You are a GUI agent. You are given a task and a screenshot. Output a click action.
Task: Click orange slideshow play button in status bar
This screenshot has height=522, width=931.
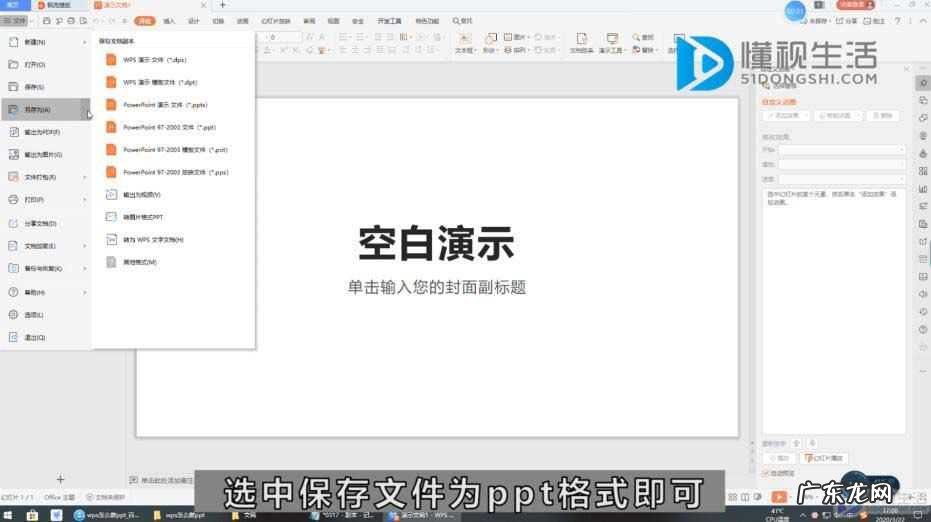779,496
